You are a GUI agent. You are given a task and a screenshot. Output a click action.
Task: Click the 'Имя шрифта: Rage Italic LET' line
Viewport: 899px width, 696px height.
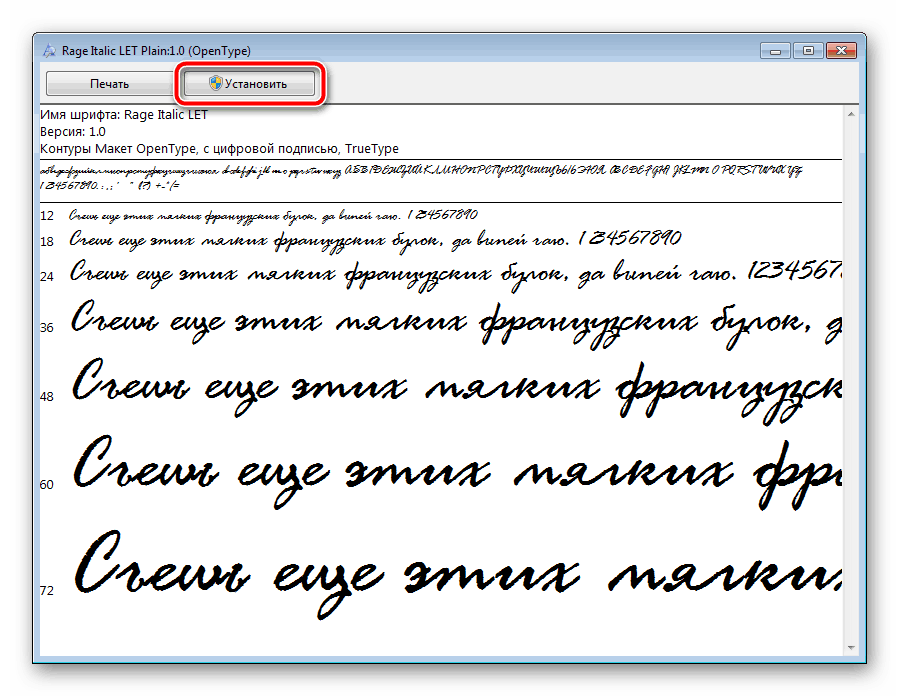pos(124,115)
